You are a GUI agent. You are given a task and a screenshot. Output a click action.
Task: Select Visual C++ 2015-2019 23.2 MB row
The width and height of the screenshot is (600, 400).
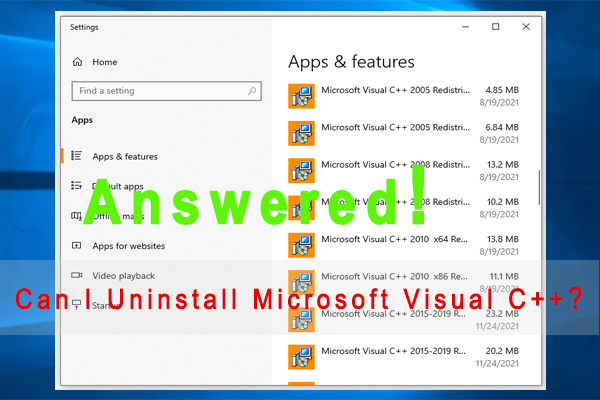tap(404, 320)
